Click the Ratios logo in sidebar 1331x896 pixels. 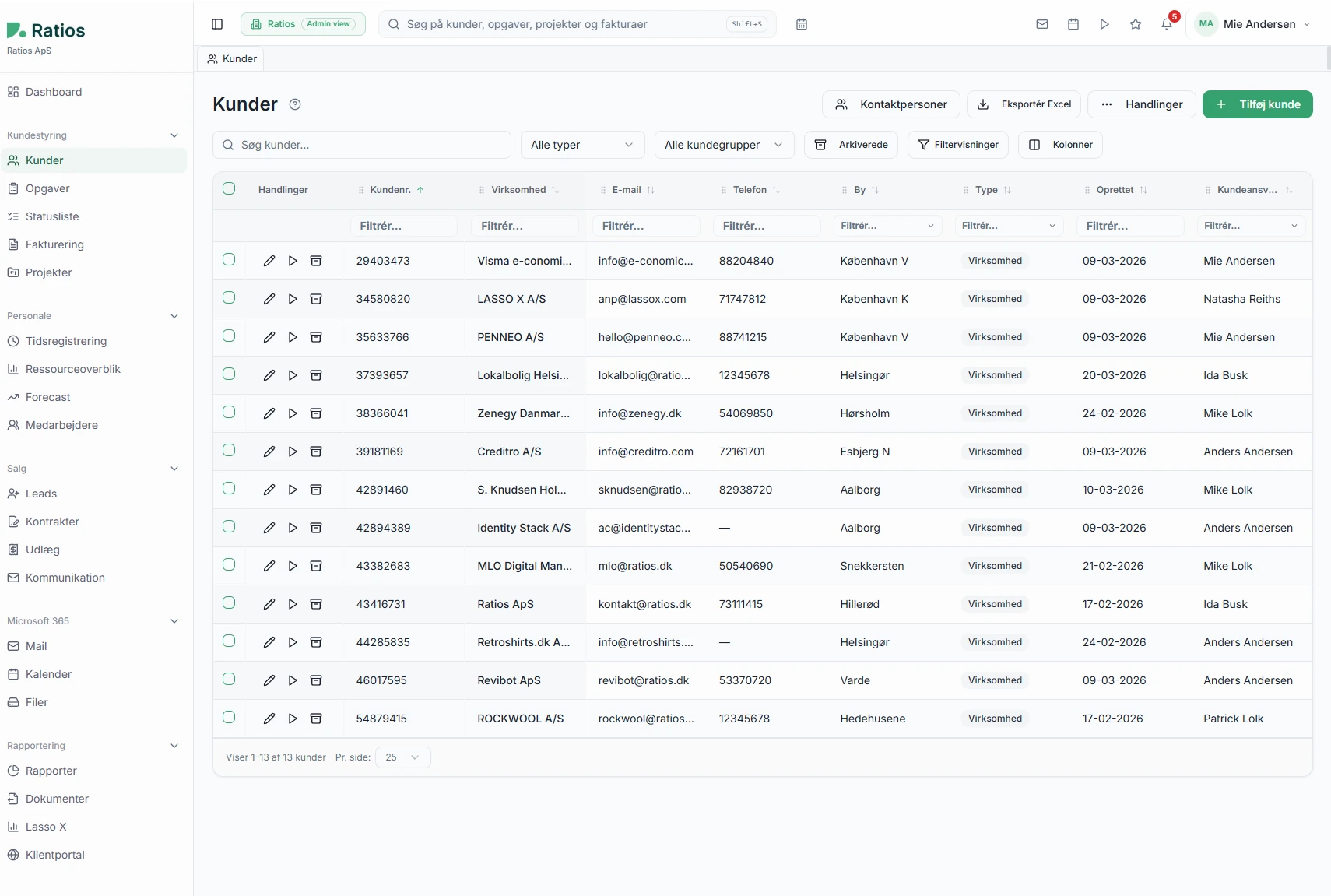coord(46,30)
